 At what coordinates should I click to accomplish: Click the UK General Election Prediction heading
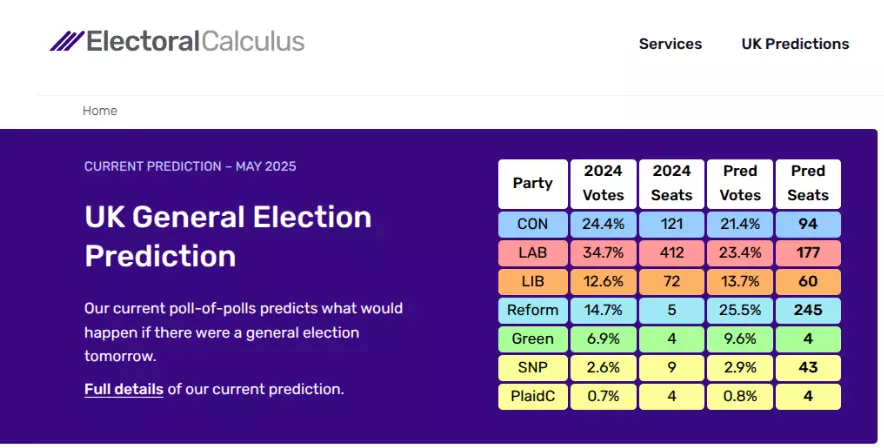pos(228,236)
